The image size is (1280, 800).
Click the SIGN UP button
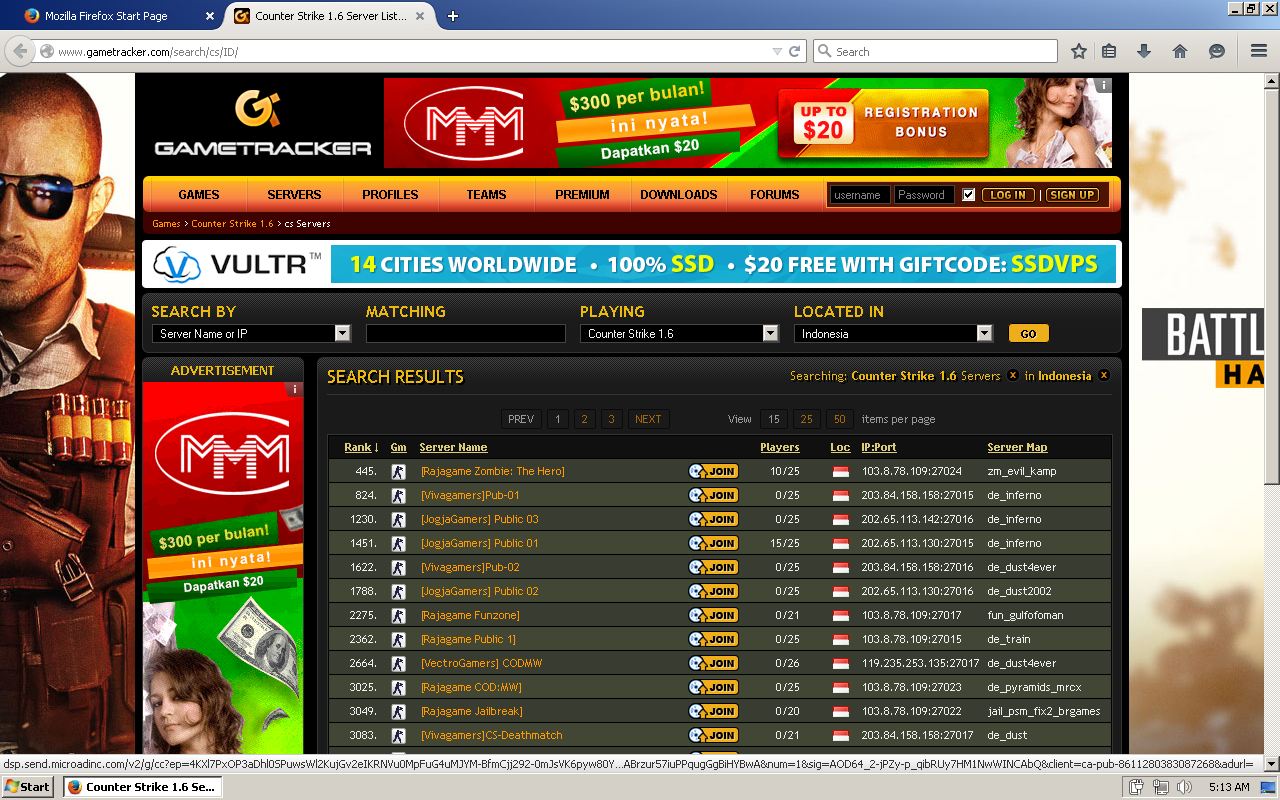1072,195
